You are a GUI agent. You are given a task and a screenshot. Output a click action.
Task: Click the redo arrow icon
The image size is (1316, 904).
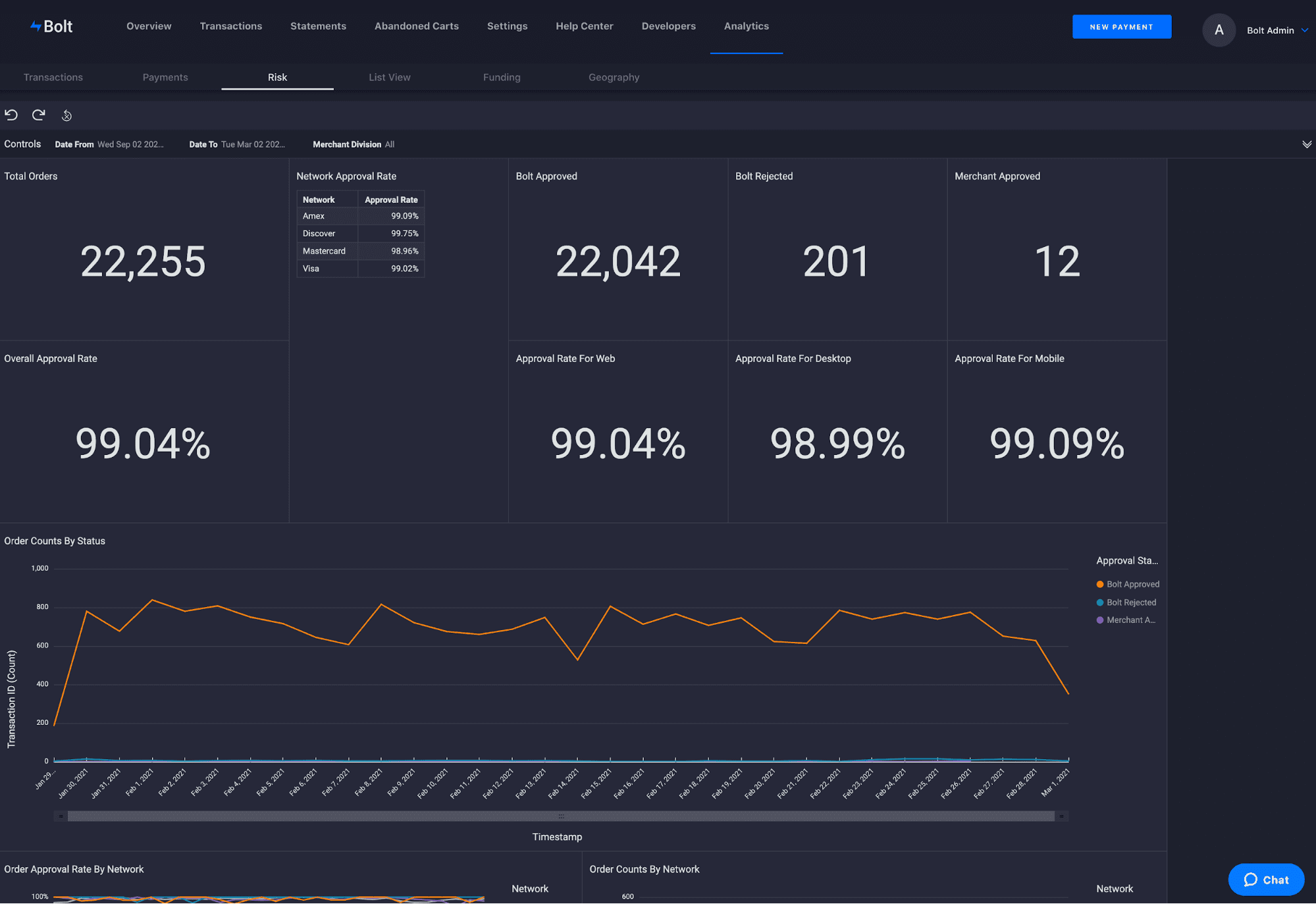pos(39,115)
